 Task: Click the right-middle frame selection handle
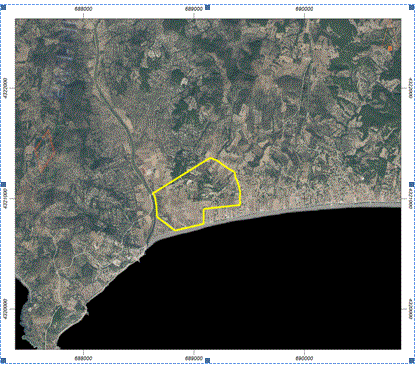point(412,184)
